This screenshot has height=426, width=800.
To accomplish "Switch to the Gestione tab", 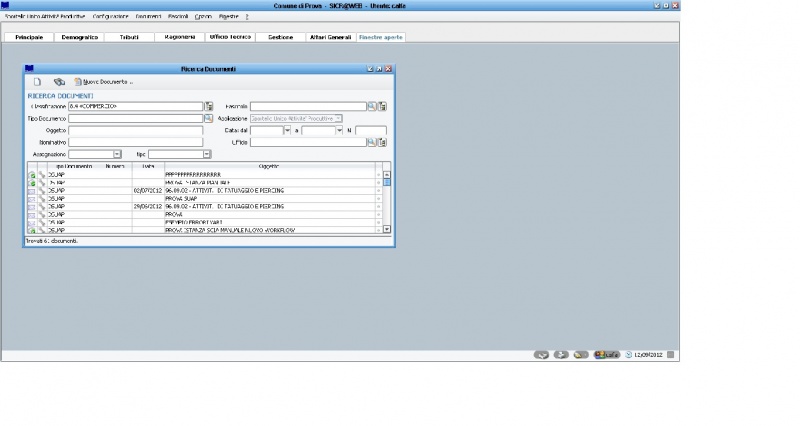I will [281, 37].
